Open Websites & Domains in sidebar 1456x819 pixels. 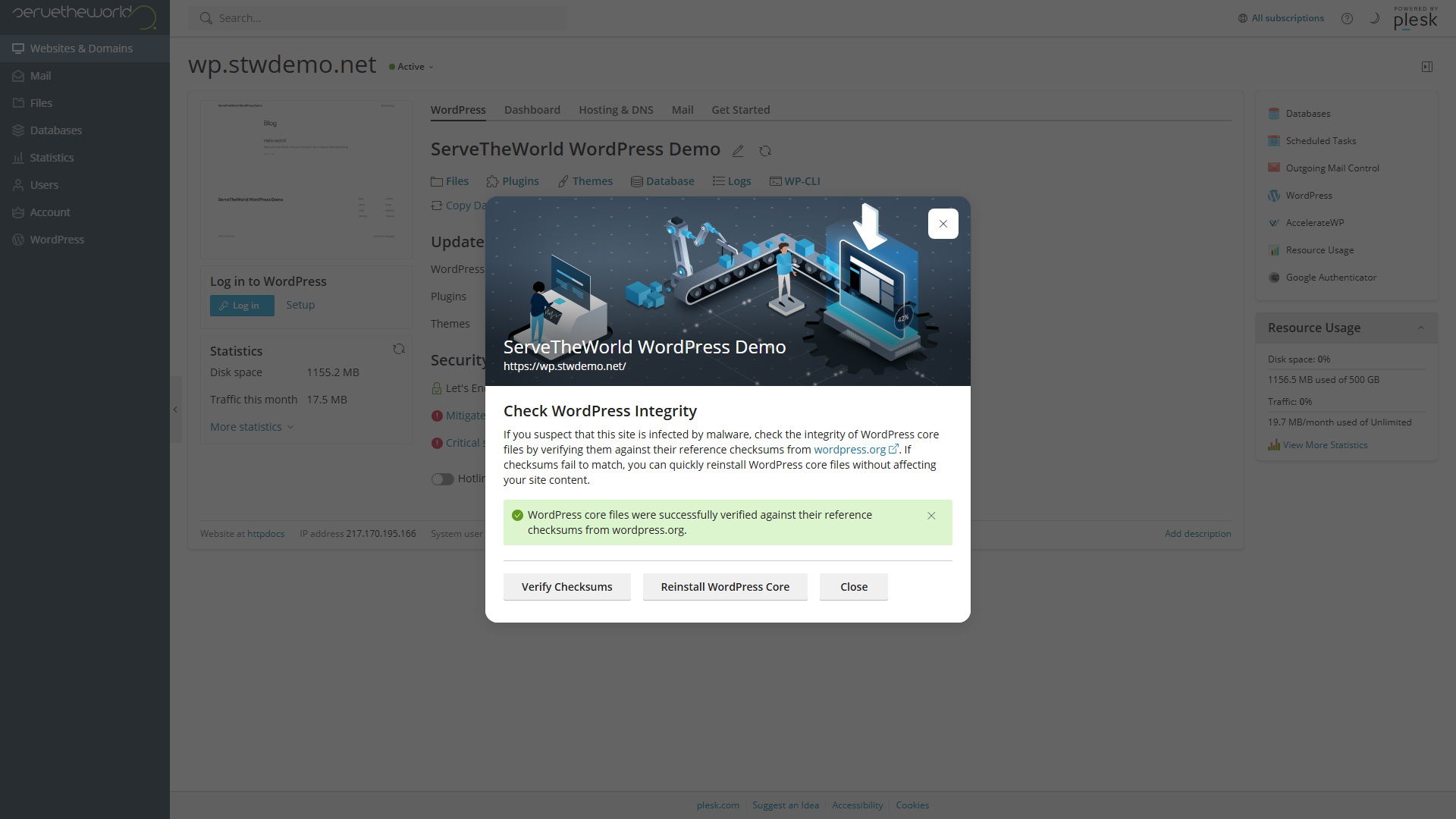(85, 49)
